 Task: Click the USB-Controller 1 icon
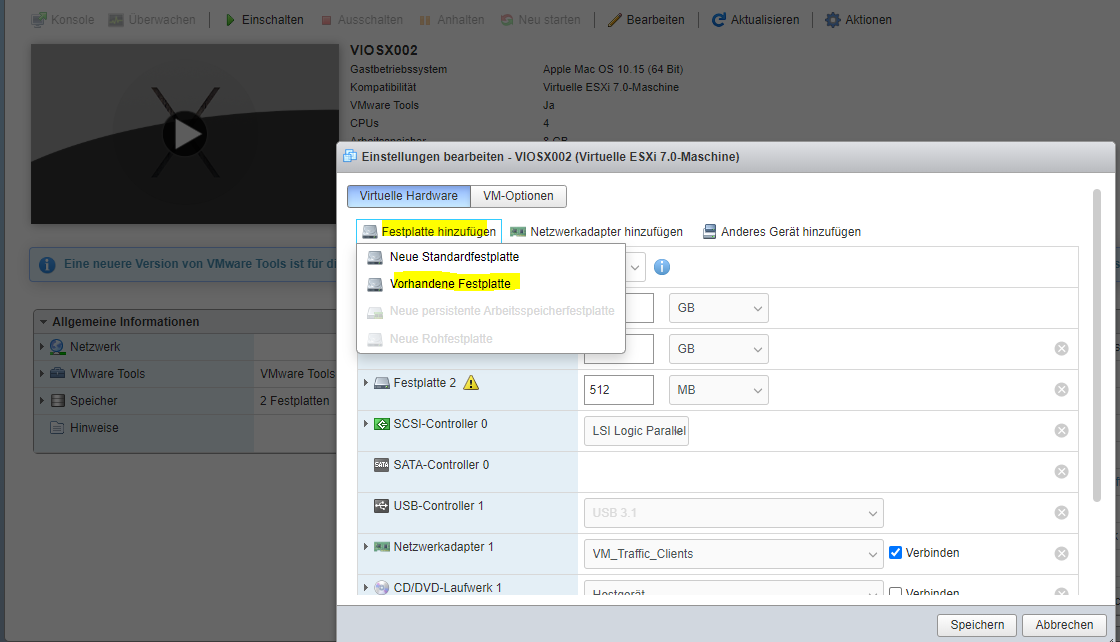tap(382, 506)
